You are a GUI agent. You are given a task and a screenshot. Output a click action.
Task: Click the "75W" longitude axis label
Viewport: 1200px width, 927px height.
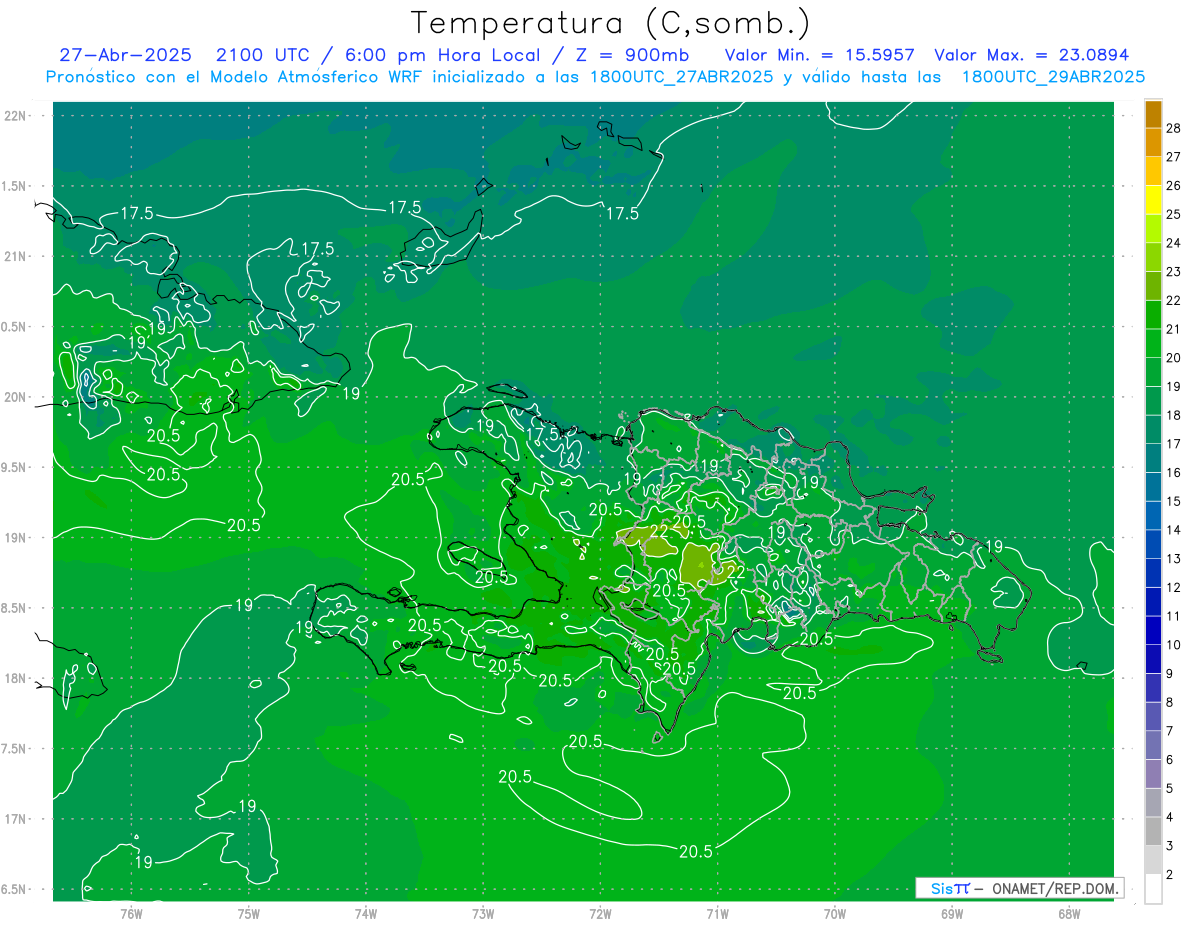click(249, 915)
